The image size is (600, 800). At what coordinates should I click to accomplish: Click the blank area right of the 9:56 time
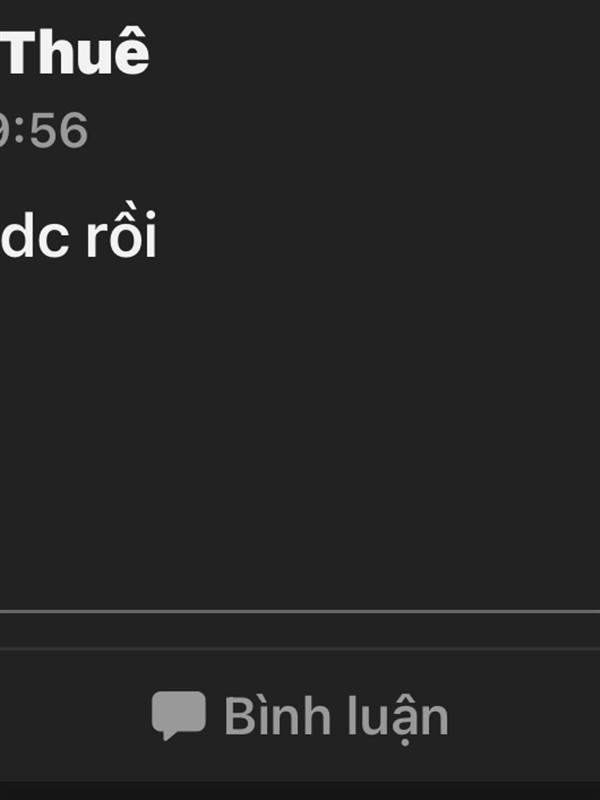click(344, 131)
